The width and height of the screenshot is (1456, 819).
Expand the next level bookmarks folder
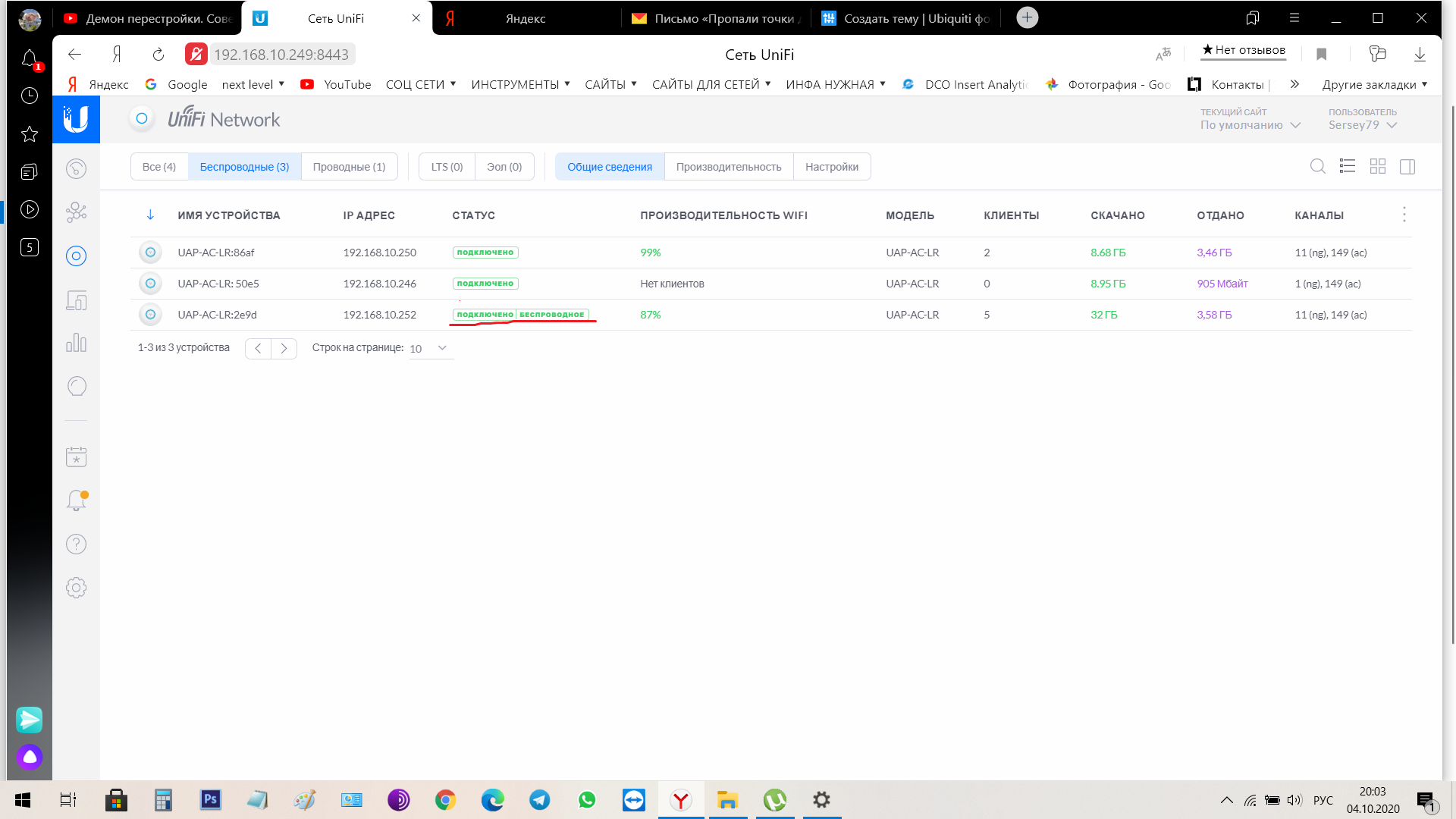tap(253, 84)
